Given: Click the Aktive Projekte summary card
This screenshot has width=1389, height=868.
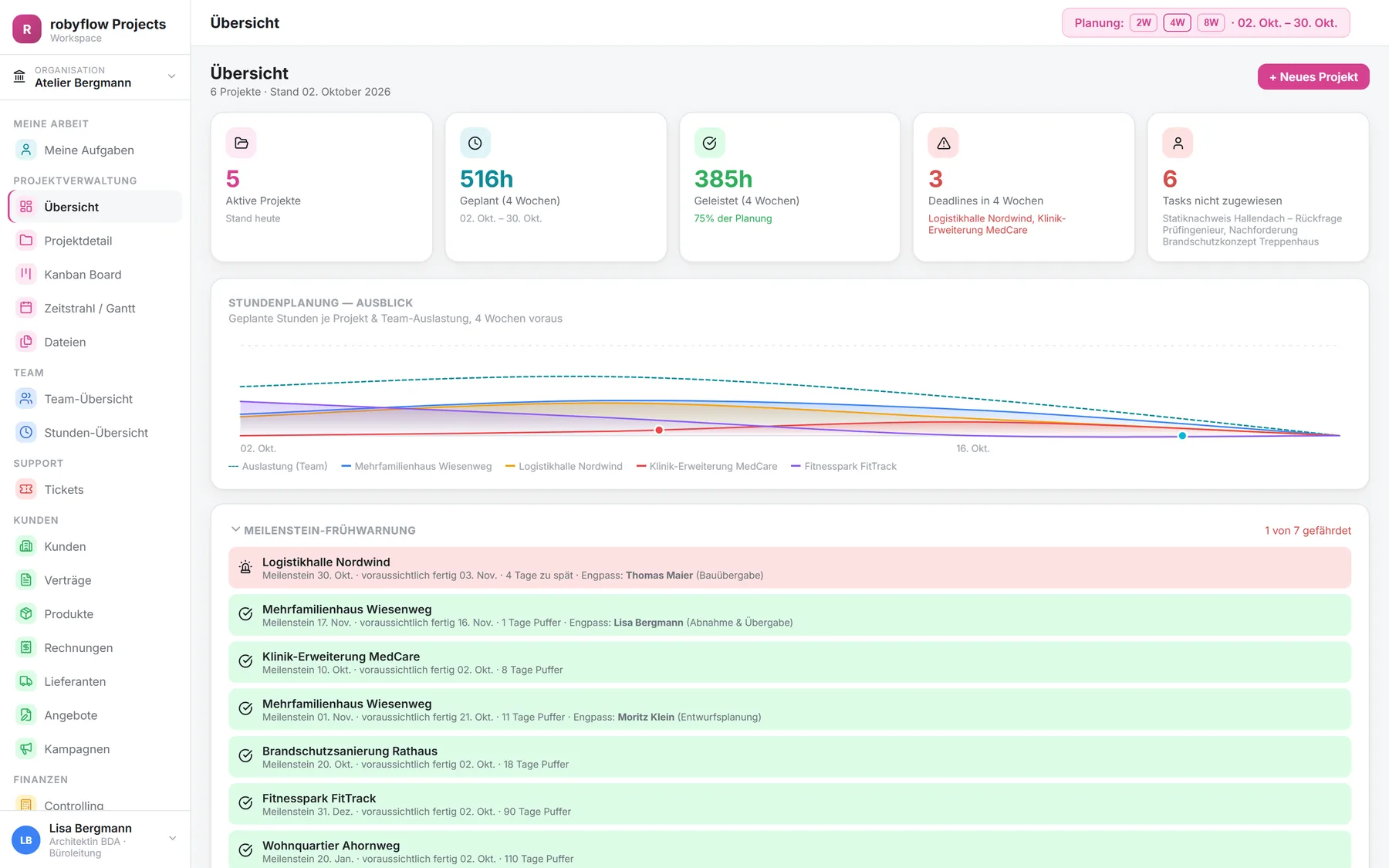Looking at the screenshot, I should tap(321, 187).
